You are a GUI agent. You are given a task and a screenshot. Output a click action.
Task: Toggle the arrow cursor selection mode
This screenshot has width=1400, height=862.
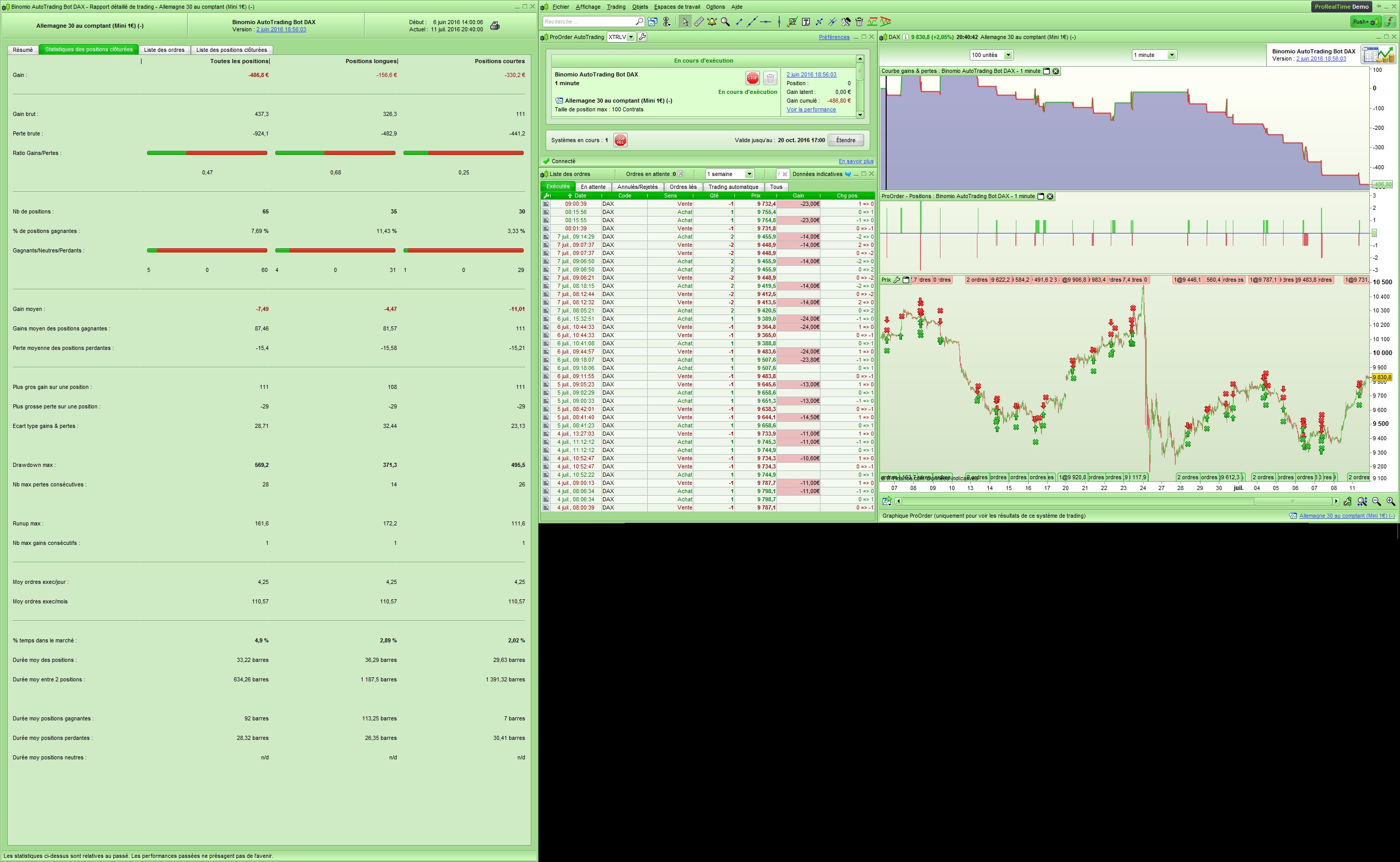(x=685, y=22)
